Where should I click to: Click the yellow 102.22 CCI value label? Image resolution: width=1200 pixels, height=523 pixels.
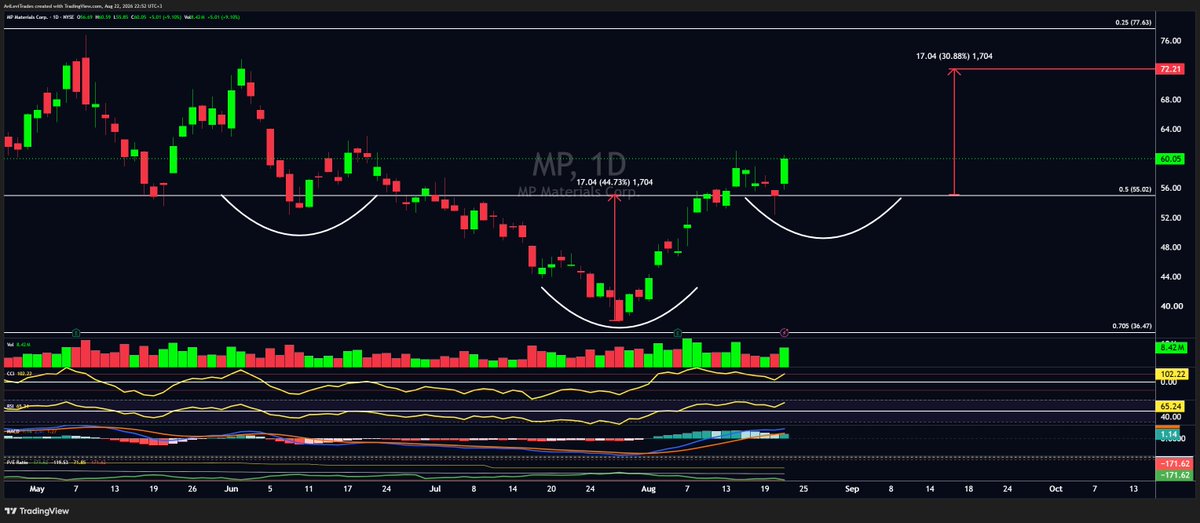click(1170, 372)
